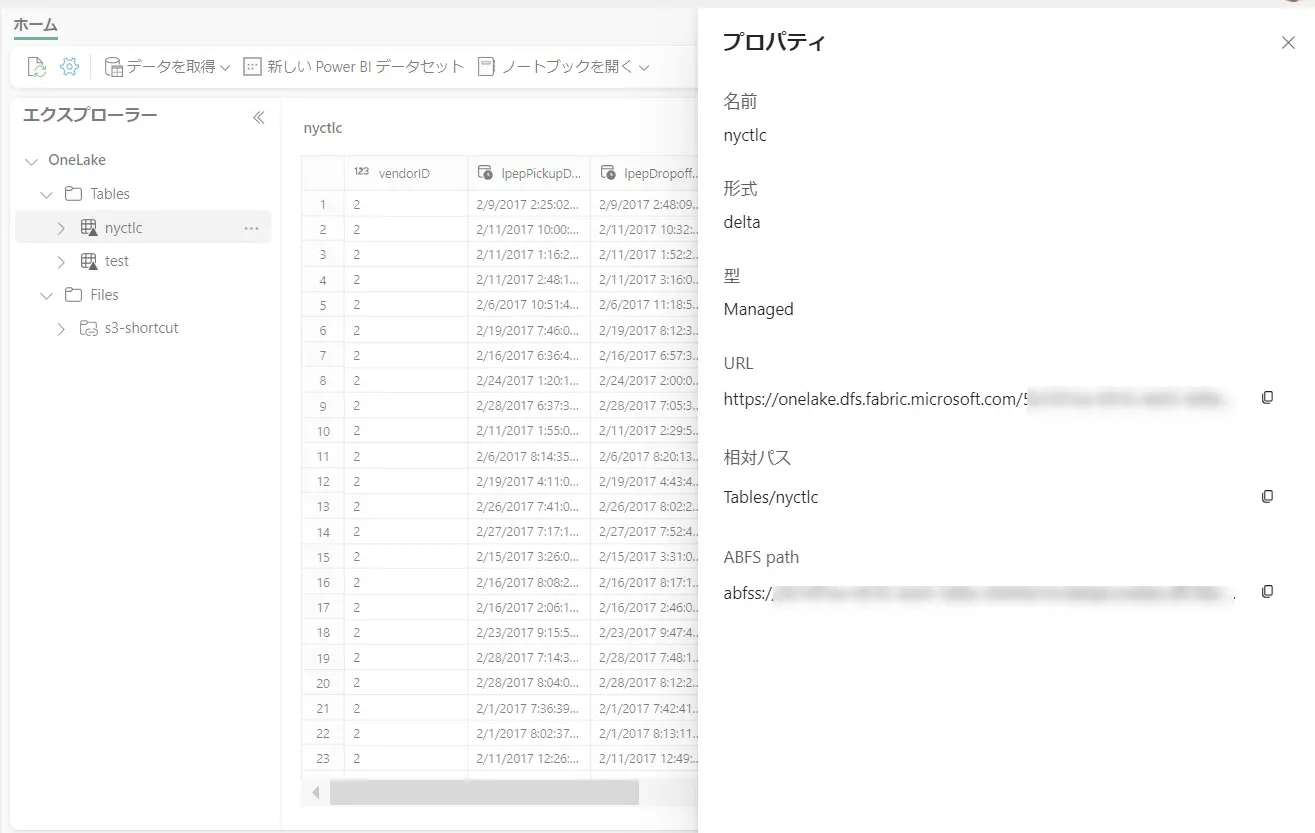The height and width of the screenshot is (833, 1315).
Task: Open the ノートブックを開く dropdown
Action: point(564,67)
